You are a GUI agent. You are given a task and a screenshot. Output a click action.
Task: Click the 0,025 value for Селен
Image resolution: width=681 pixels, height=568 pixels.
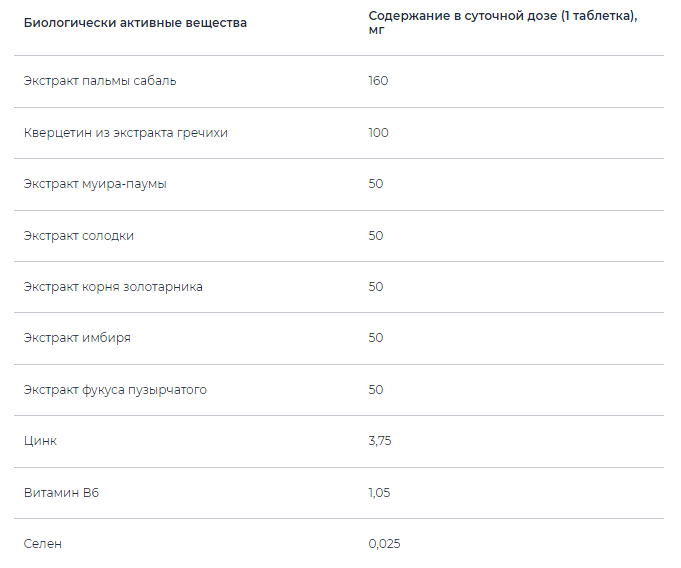click(x=385, y=544)
